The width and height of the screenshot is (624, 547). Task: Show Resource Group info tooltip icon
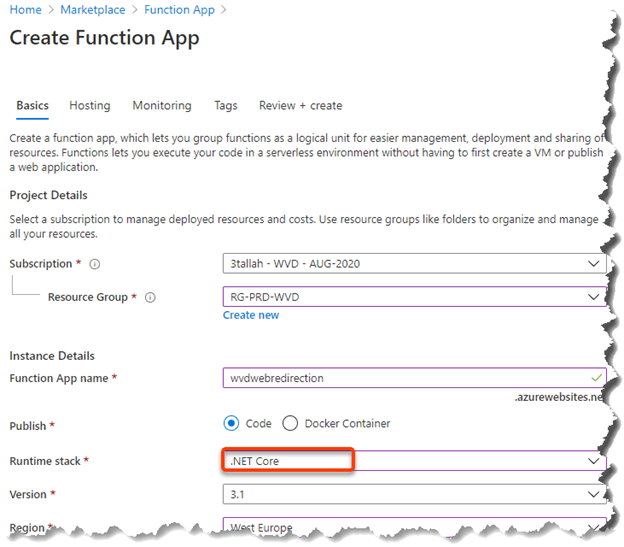[x=150, y=297]
